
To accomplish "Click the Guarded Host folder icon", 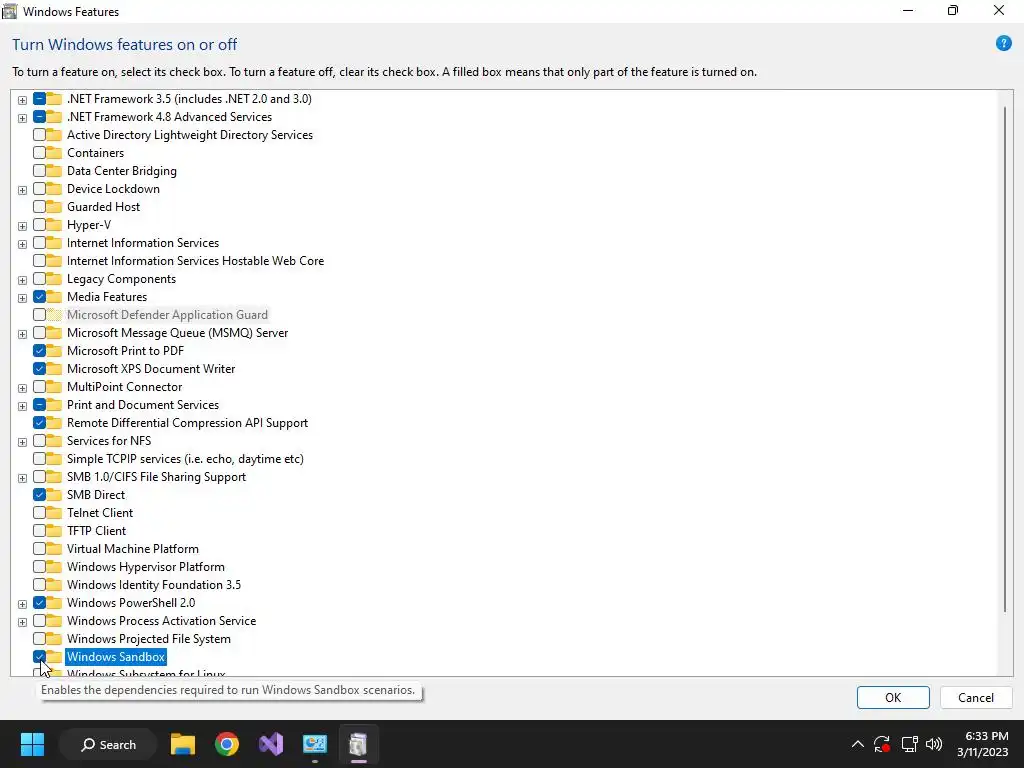I will click(54, 207).
